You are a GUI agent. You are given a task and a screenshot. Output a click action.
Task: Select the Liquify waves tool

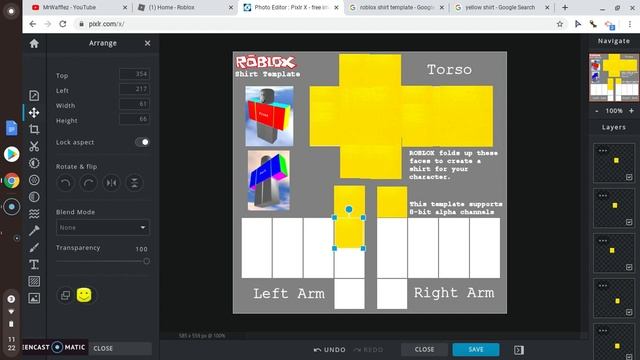pos(34,213)
